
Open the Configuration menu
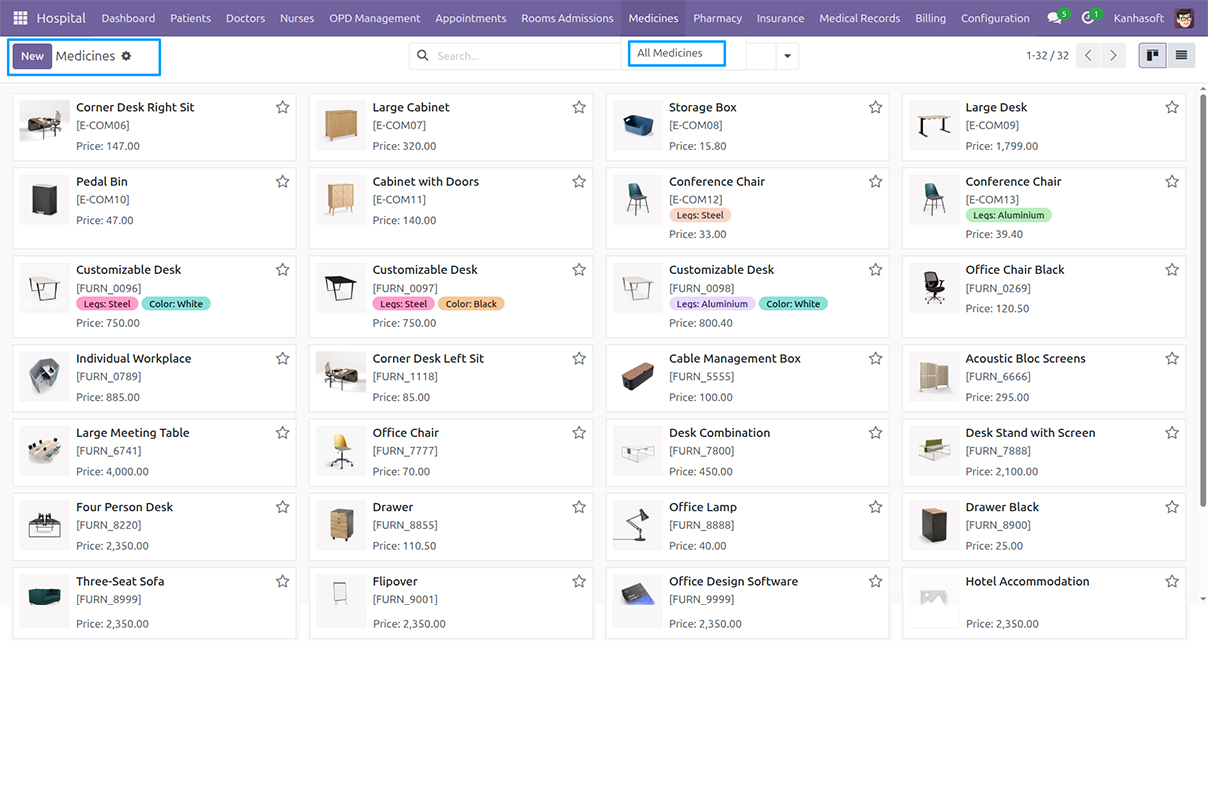tap(995, 17)
